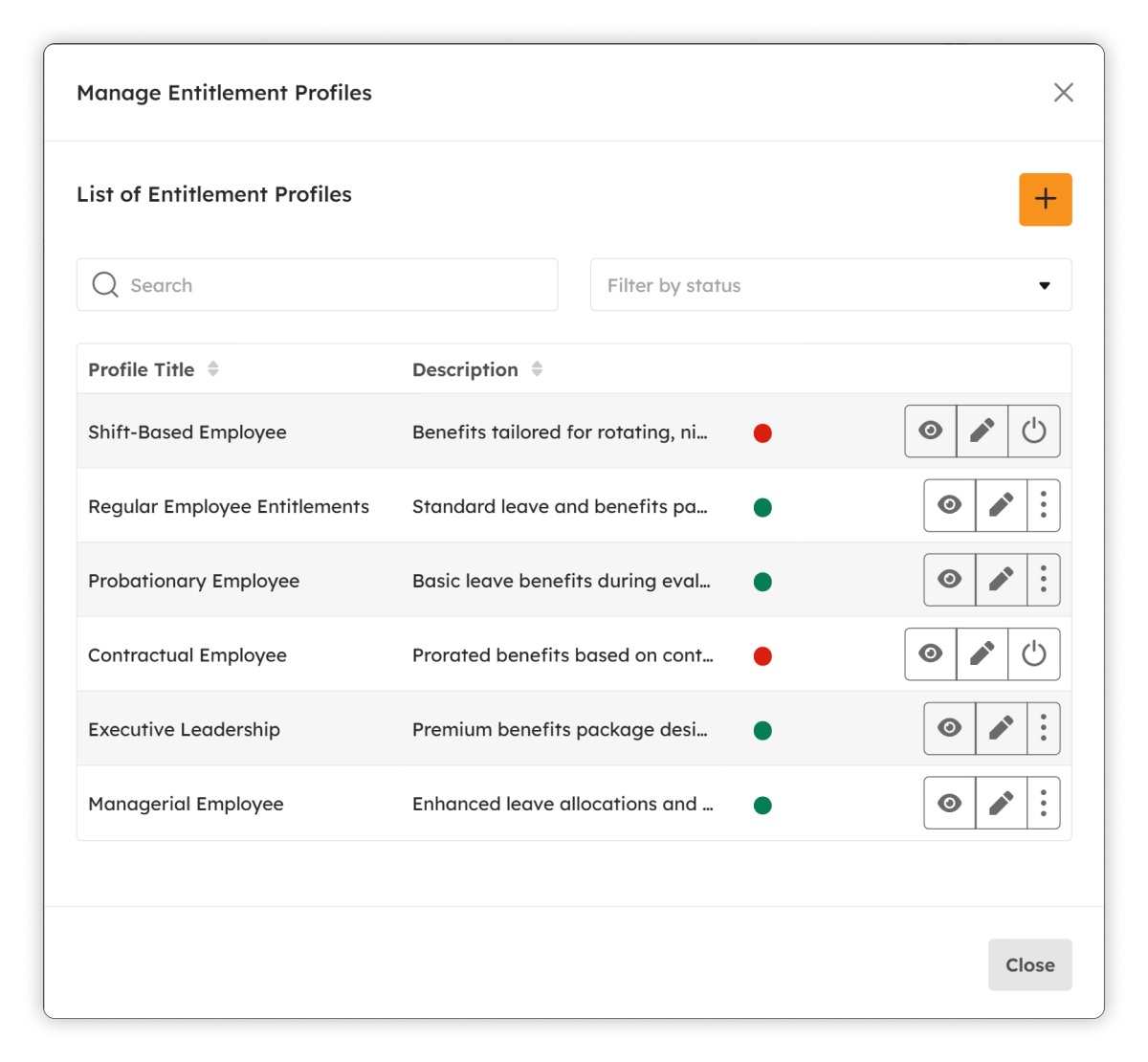Click the Close button
1148x1062 pixels.
point(1030,964)
